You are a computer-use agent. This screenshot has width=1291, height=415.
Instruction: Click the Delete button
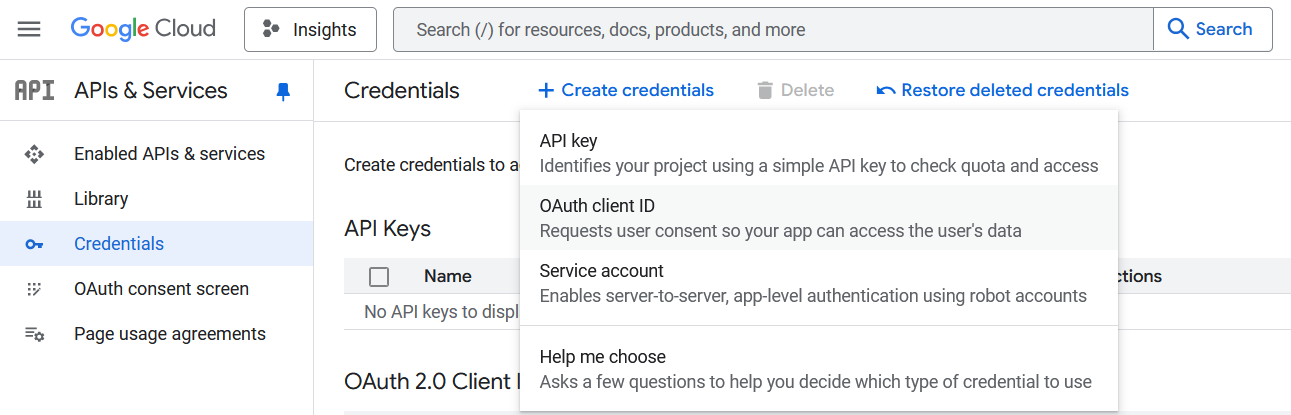click(x=795, y=90)
